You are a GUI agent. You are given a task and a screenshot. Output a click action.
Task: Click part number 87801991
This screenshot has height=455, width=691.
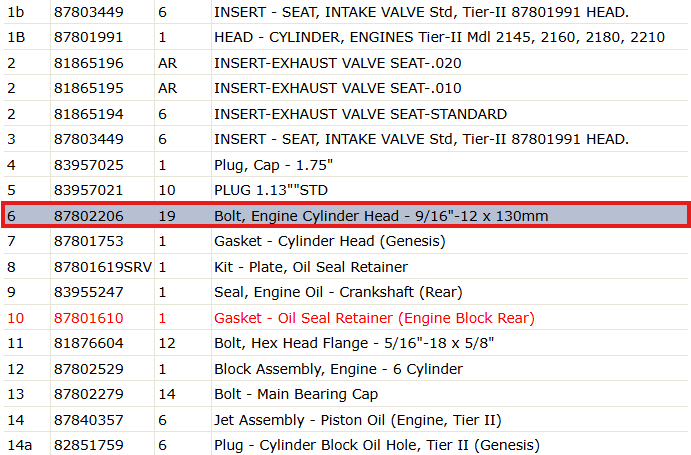coord(89,37)
